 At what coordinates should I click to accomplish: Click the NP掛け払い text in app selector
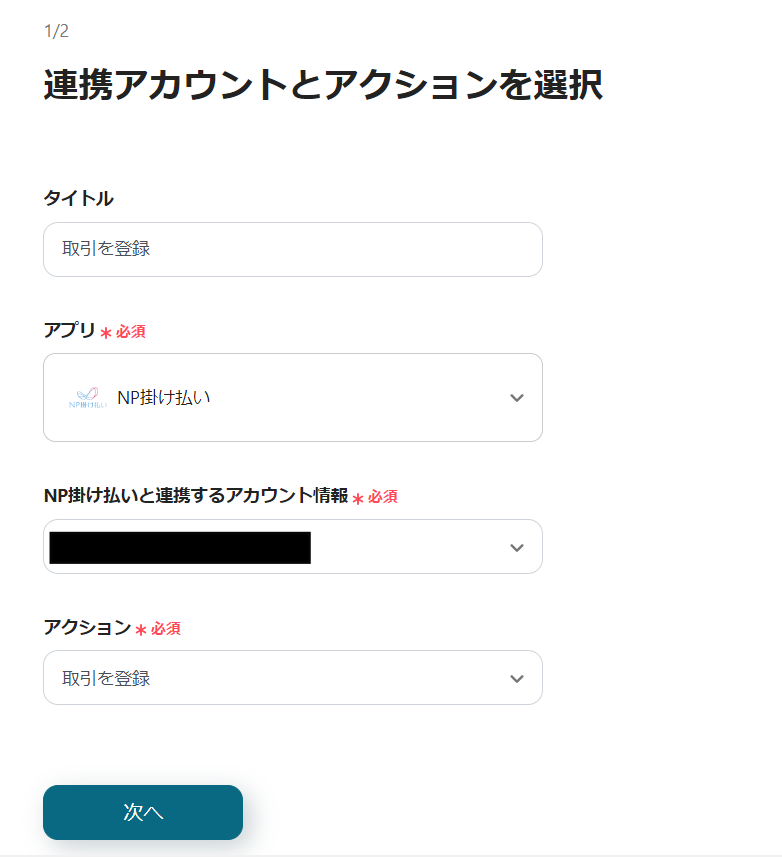164,397
